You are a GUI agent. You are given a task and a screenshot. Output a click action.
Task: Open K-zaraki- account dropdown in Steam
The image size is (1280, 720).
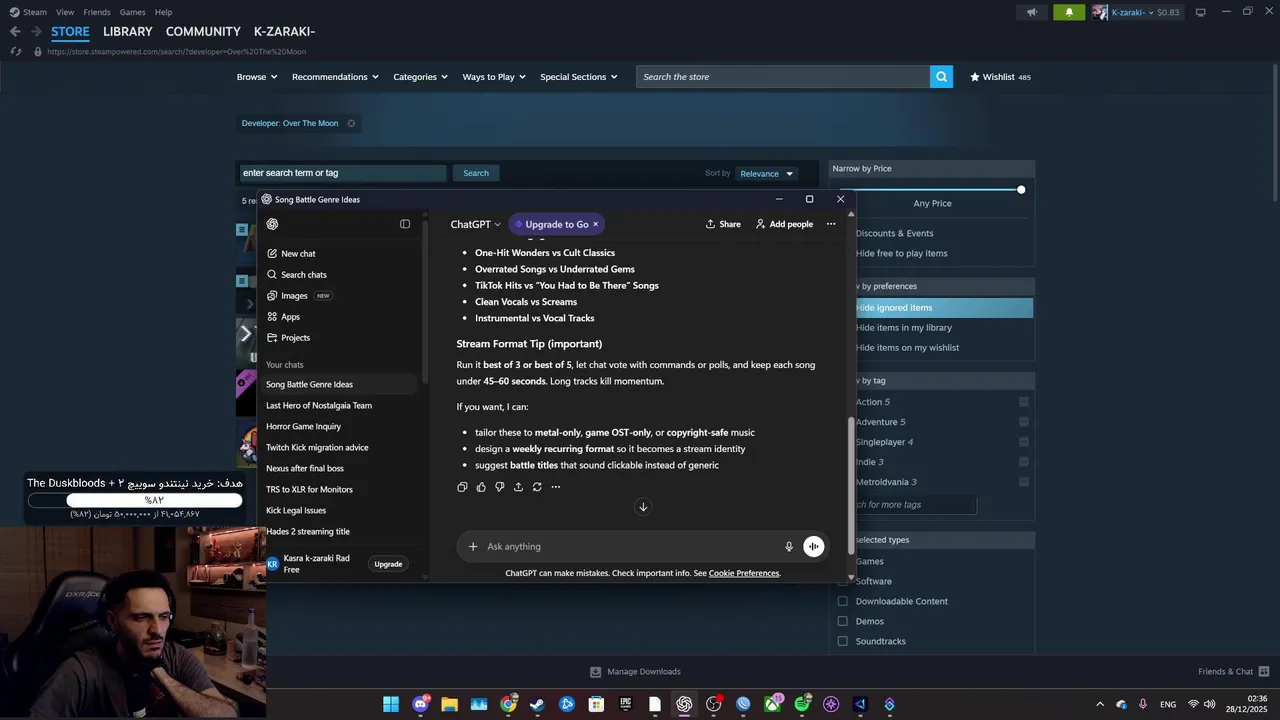click(x=1135, y=12)
